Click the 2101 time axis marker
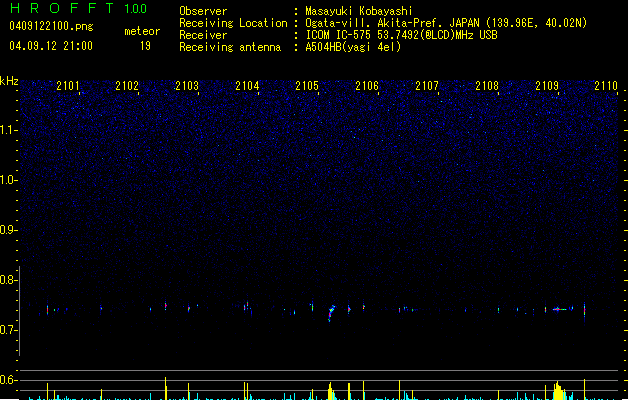The image size is (629, 400). point(68,86)
